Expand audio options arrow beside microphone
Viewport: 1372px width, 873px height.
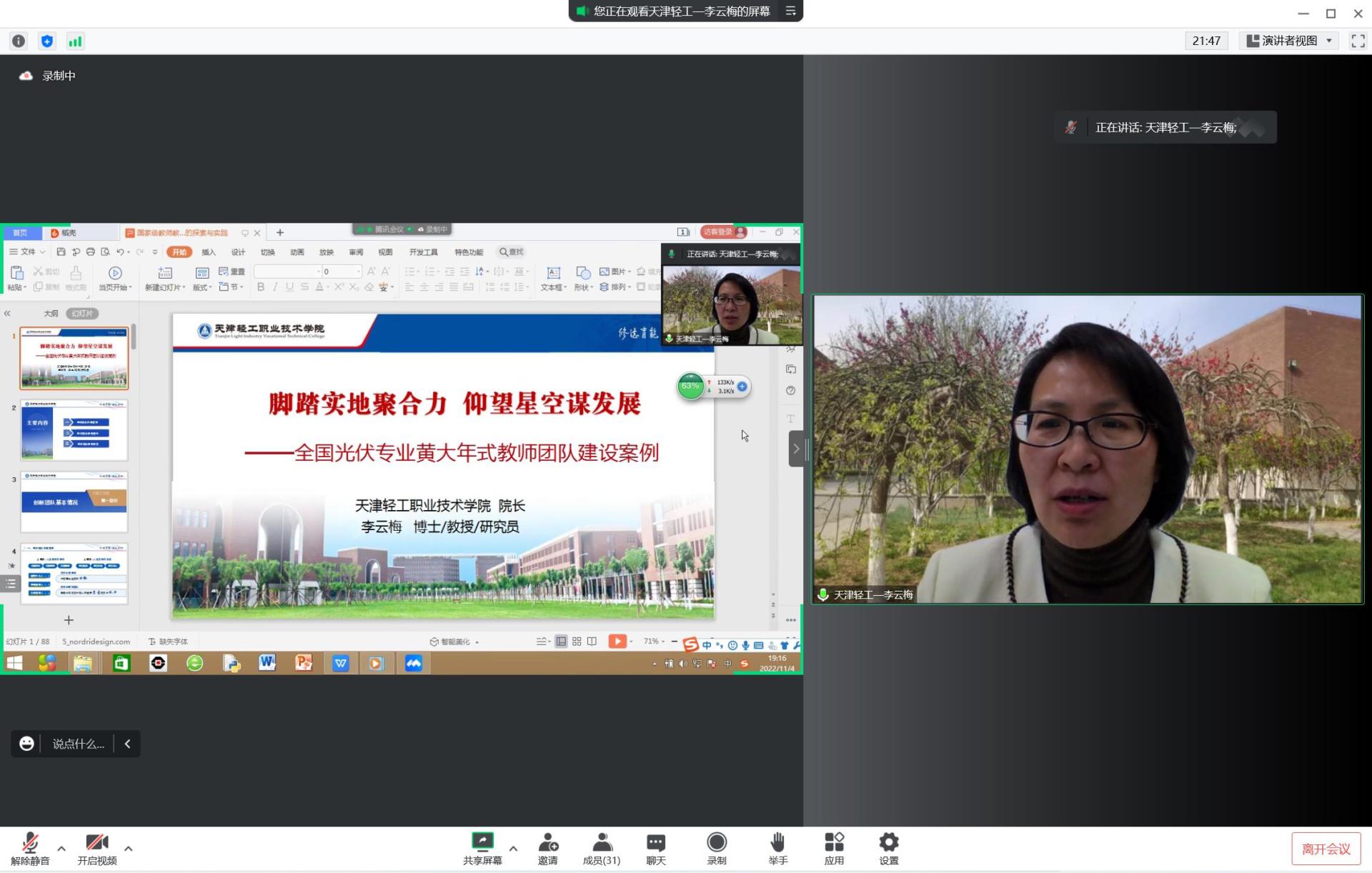click(x=61, y=849)
